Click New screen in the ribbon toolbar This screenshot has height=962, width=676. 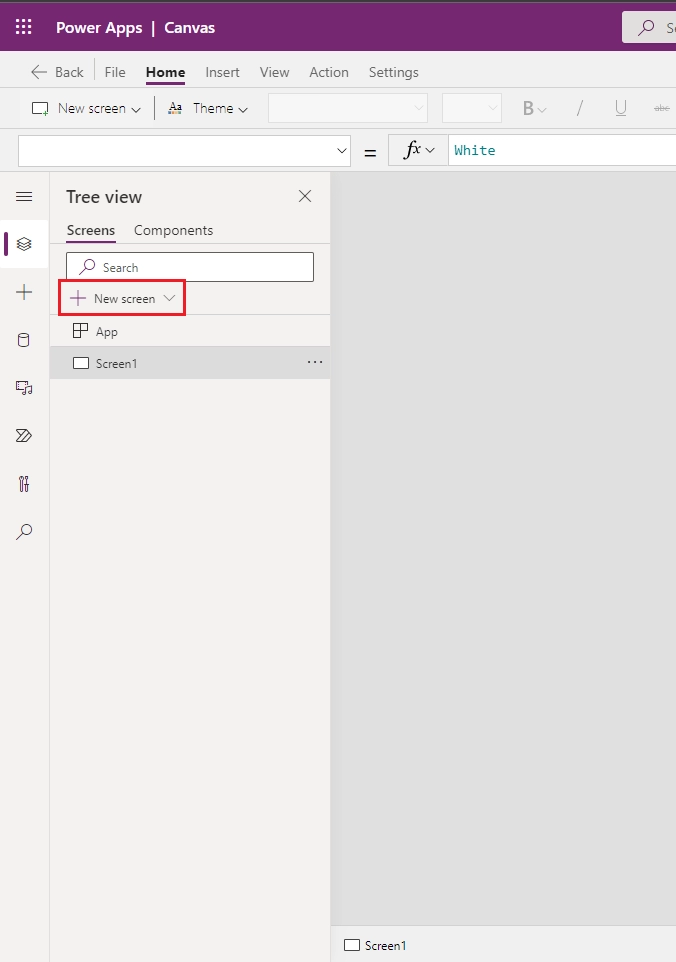pyautogui.click(x=86, y=109)
